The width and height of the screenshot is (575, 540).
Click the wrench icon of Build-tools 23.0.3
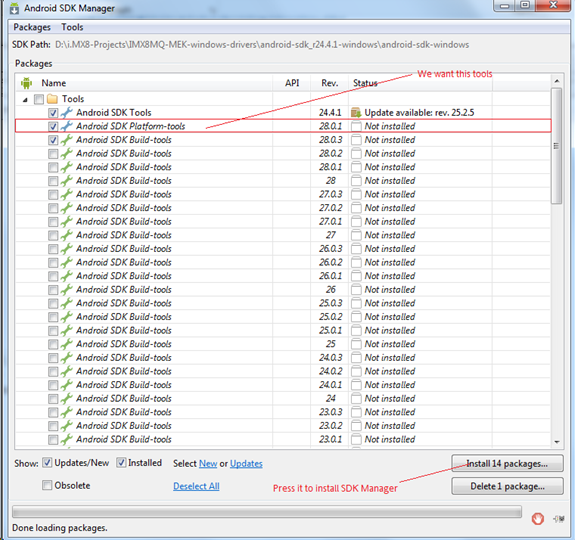66,412
